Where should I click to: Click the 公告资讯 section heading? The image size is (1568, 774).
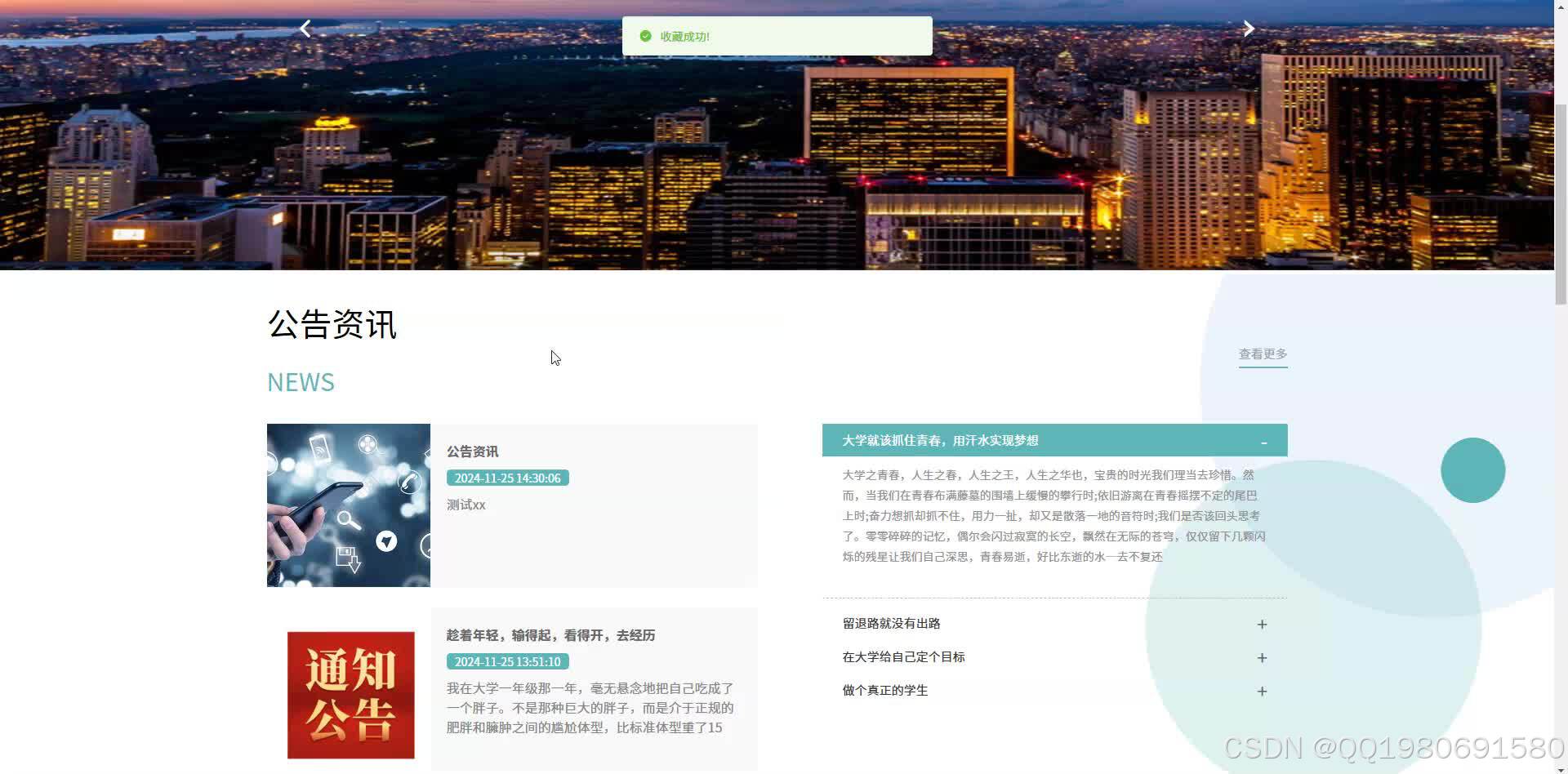coord(332,324)
